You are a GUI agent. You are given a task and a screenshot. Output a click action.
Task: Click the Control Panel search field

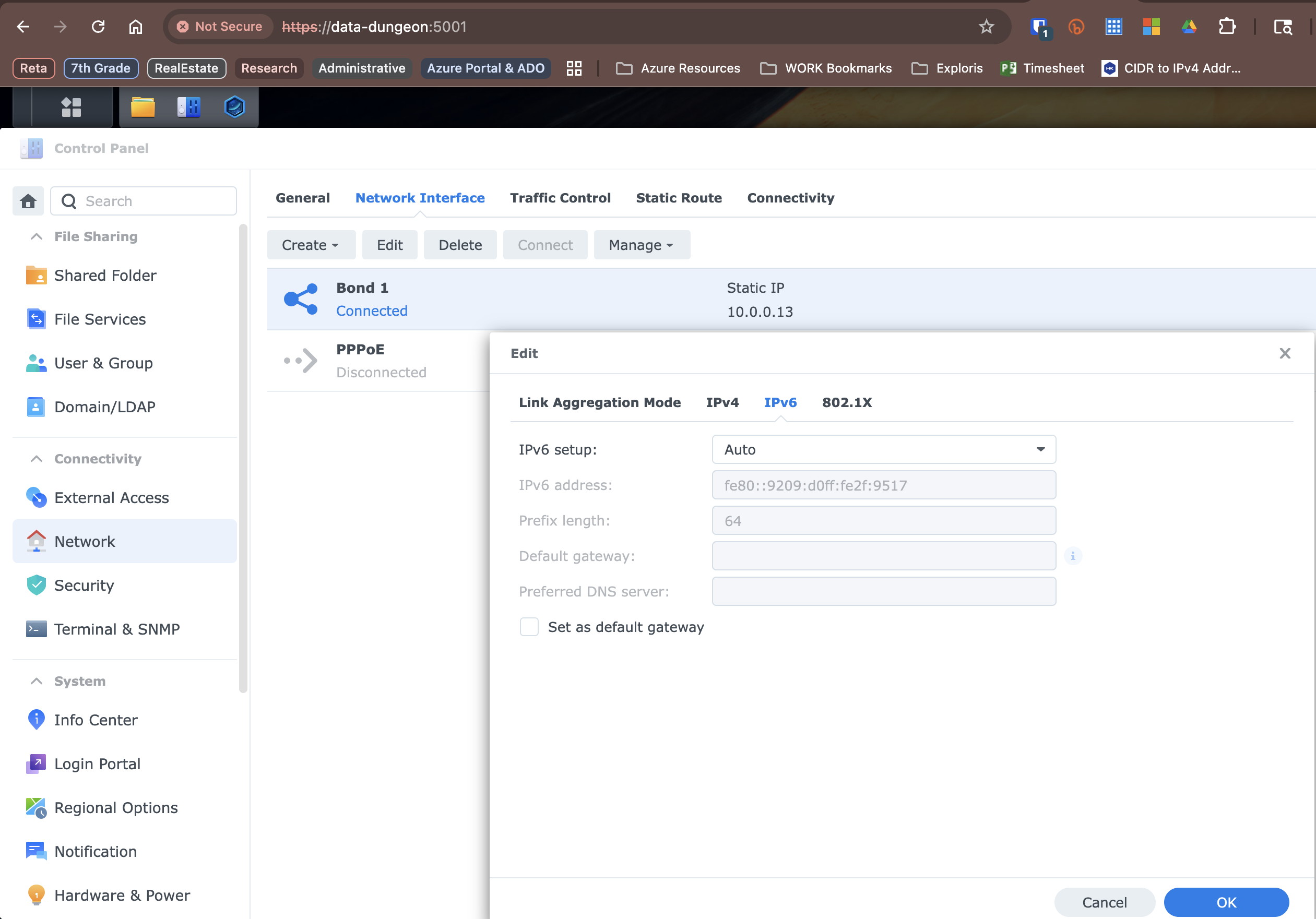[143, 201]
